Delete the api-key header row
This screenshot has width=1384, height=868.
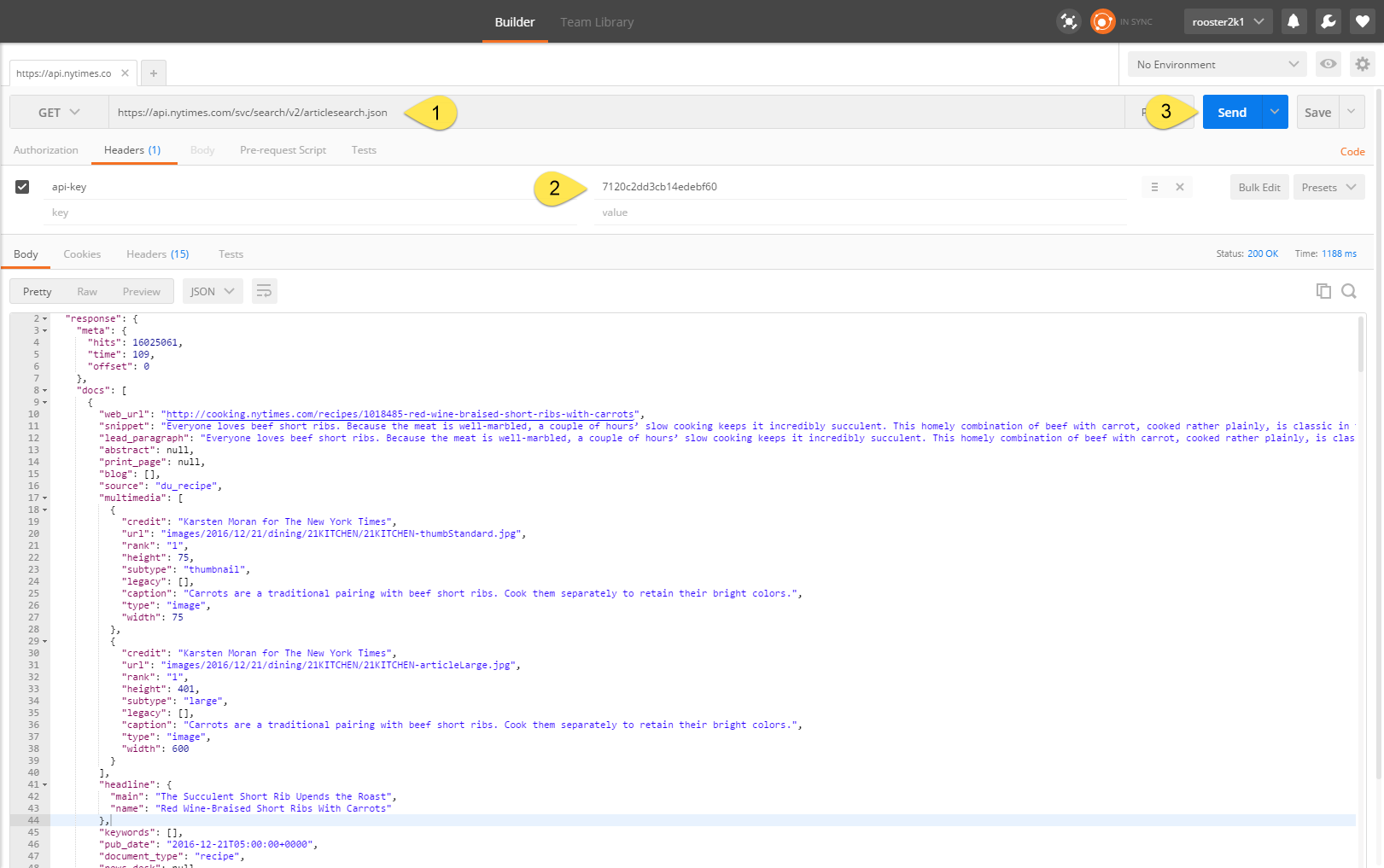[x=1180, y=187]
